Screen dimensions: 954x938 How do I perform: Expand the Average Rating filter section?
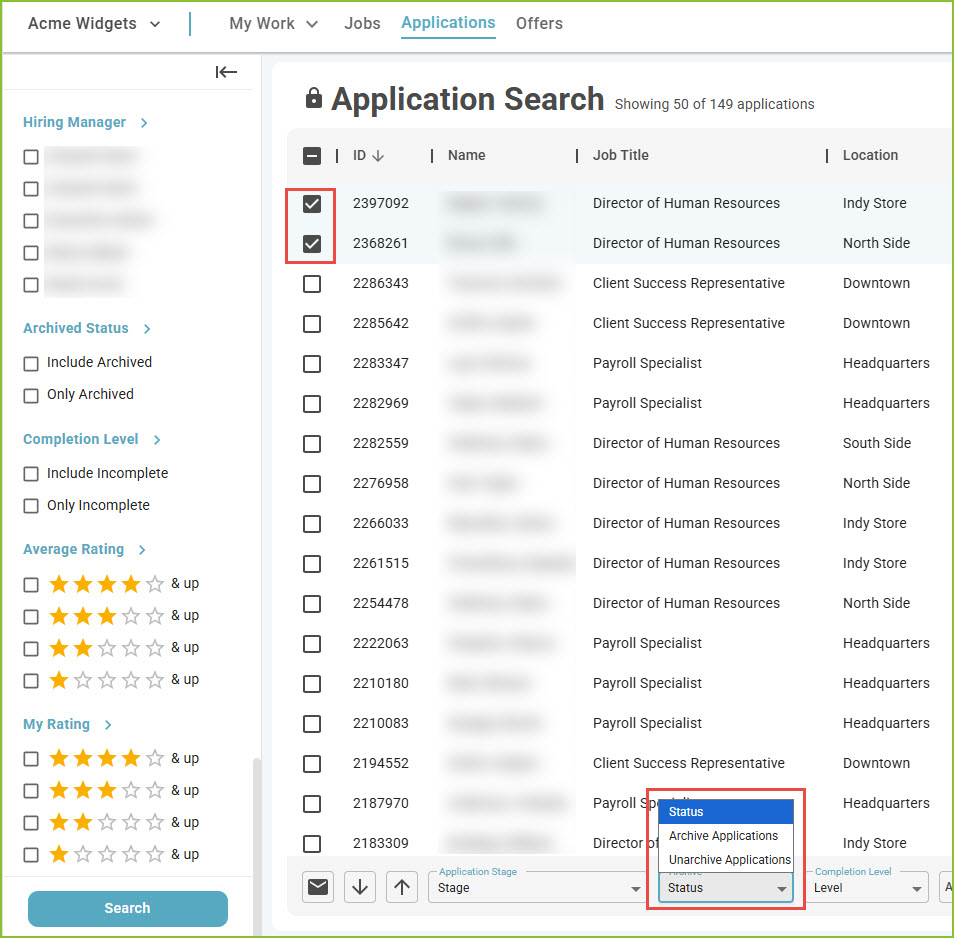tap(84, 549)
